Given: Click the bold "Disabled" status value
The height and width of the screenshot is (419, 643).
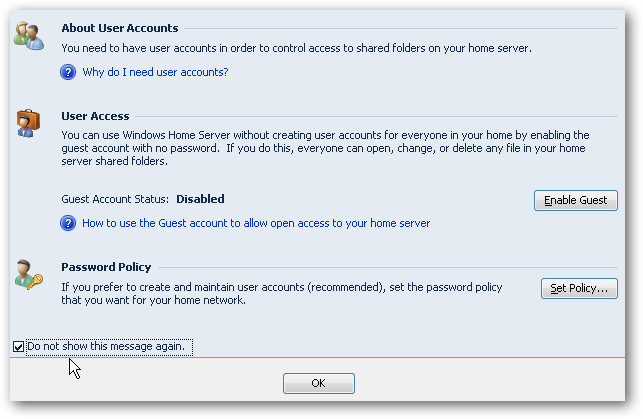Looking at the screenshot, I should (x=200, y=199).
